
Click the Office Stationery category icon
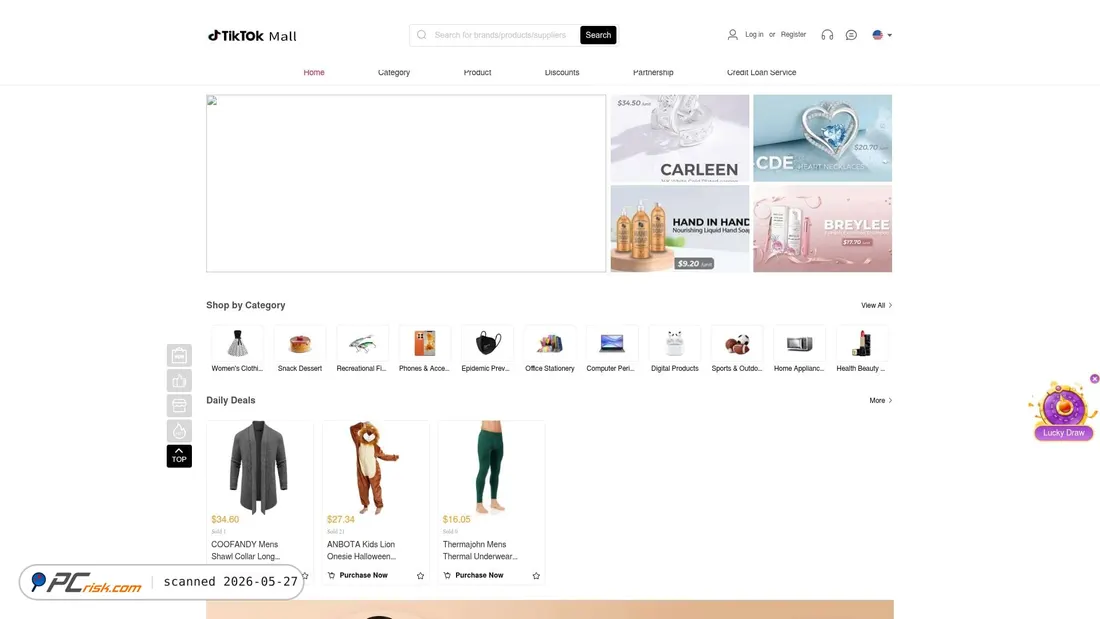(x=549, y=343)
